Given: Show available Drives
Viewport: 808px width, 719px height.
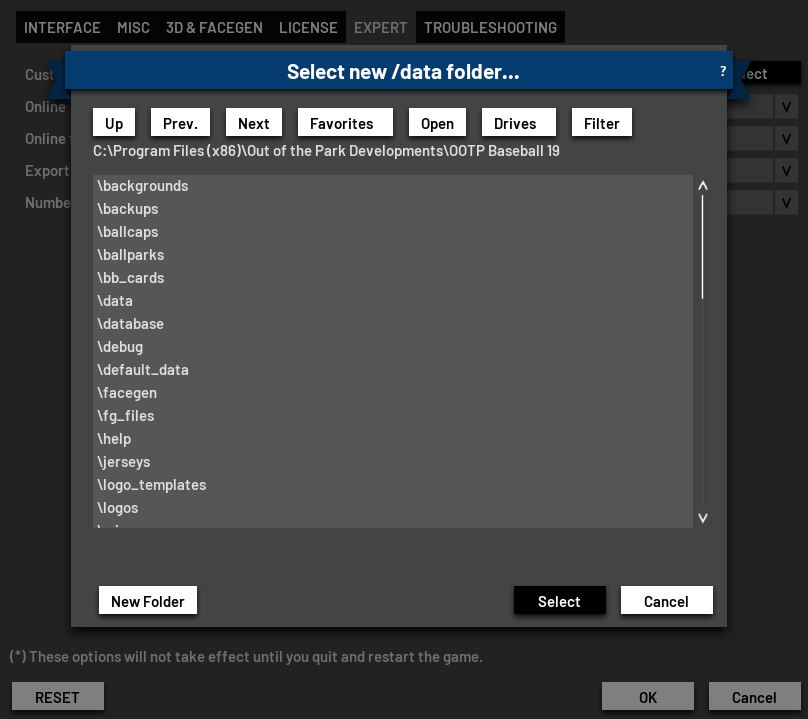Looking at the screenshot, I should point(515,123).
